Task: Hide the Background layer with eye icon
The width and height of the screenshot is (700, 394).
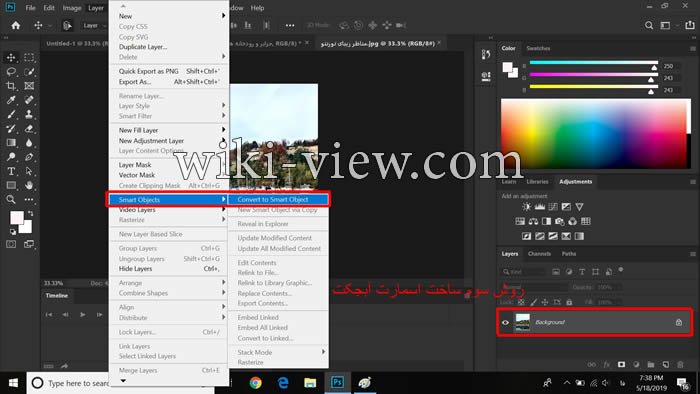Action: [505, 322]
